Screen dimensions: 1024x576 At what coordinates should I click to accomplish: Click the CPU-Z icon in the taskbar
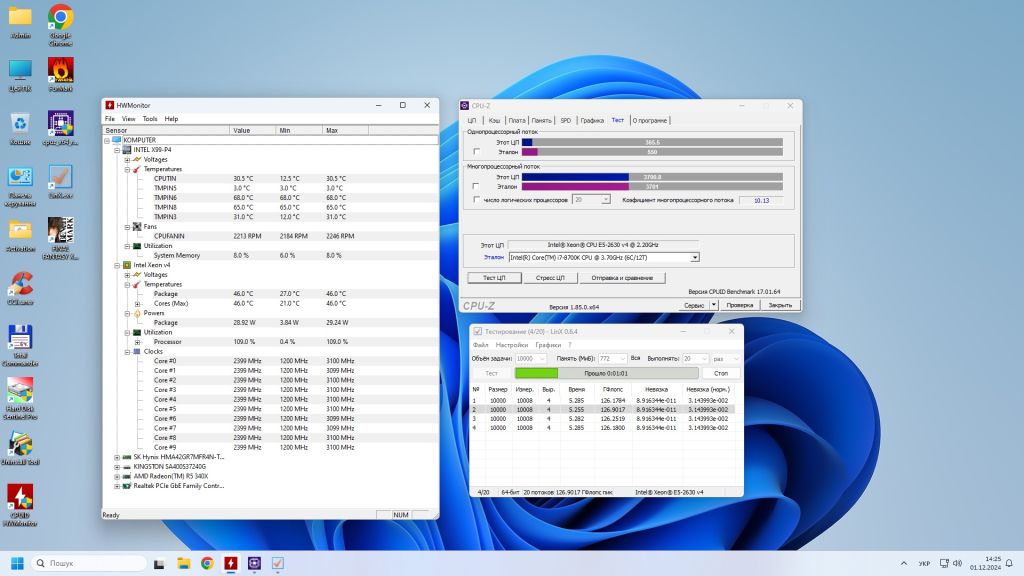click(x=254, y=563)
